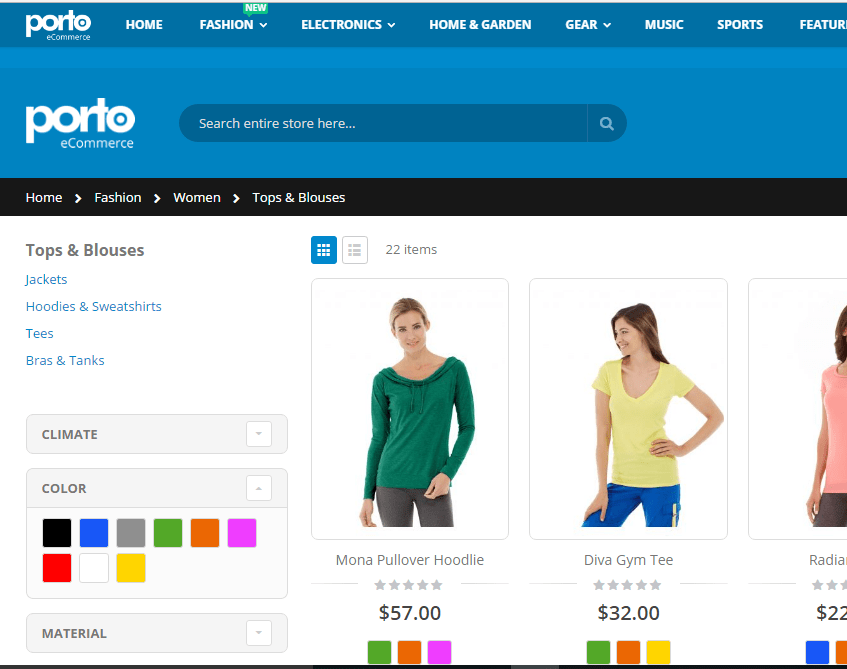
Task: Switch products to list view
Action: pyautogui.click(x=354, y=249)
